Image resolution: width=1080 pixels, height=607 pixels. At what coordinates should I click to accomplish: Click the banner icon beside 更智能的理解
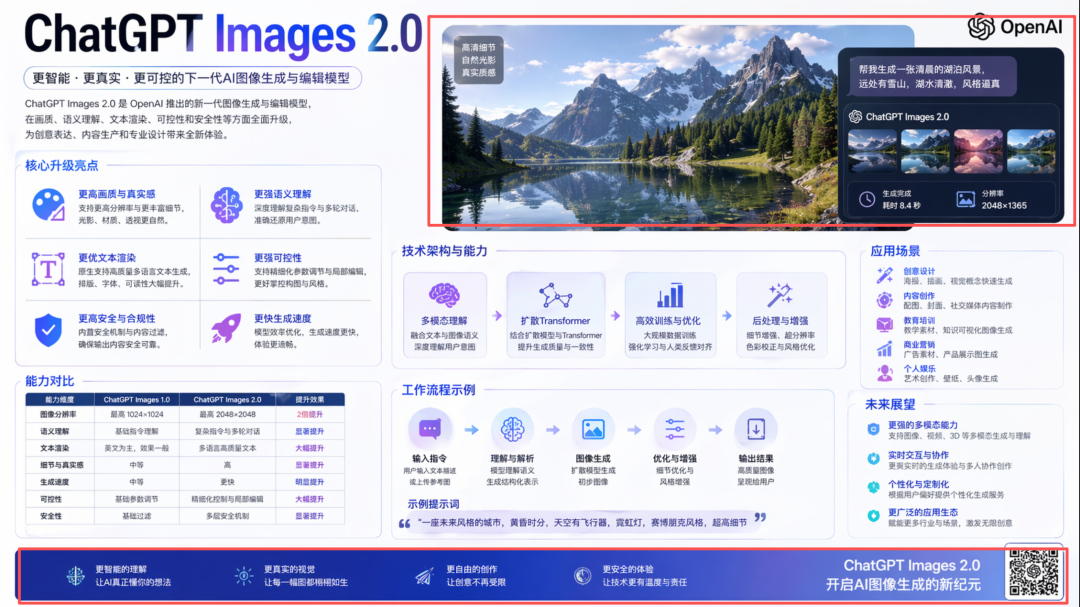[x=76, y=575]
